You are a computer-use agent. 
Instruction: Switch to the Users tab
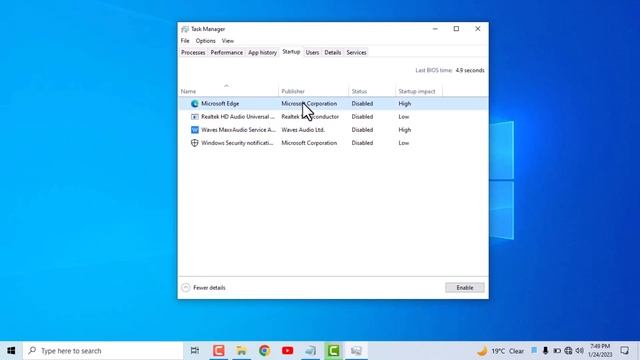(312, 53)
